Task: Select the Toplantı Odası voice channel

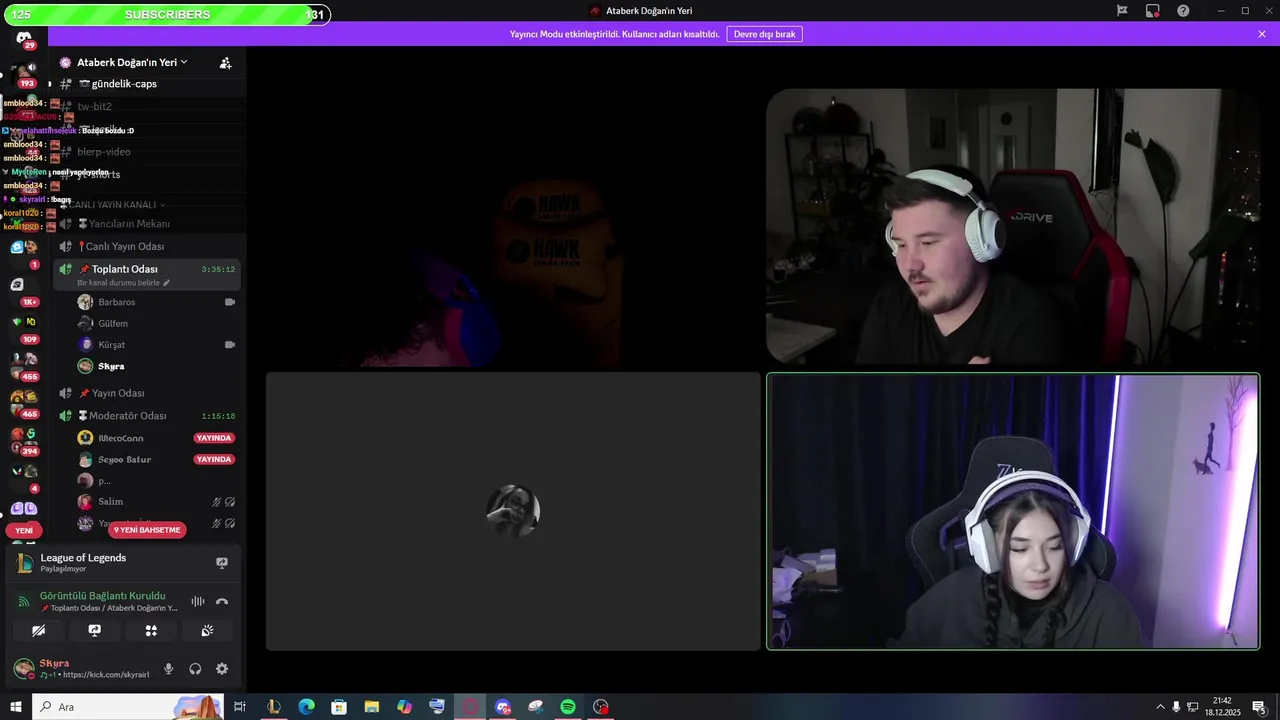Action: coord(146,274)
